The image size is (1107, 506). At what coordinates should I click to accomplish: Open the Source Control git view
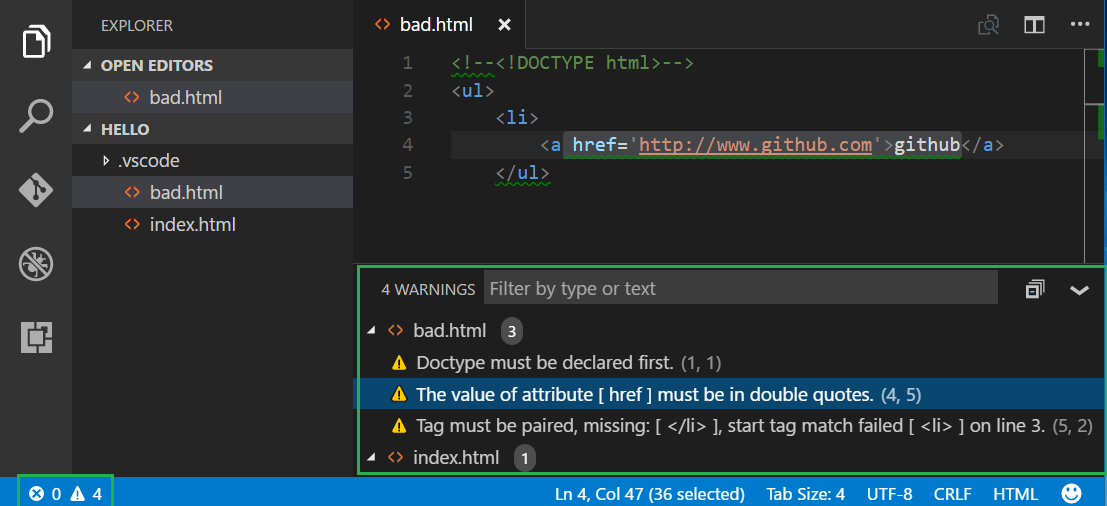pos(35,191)
